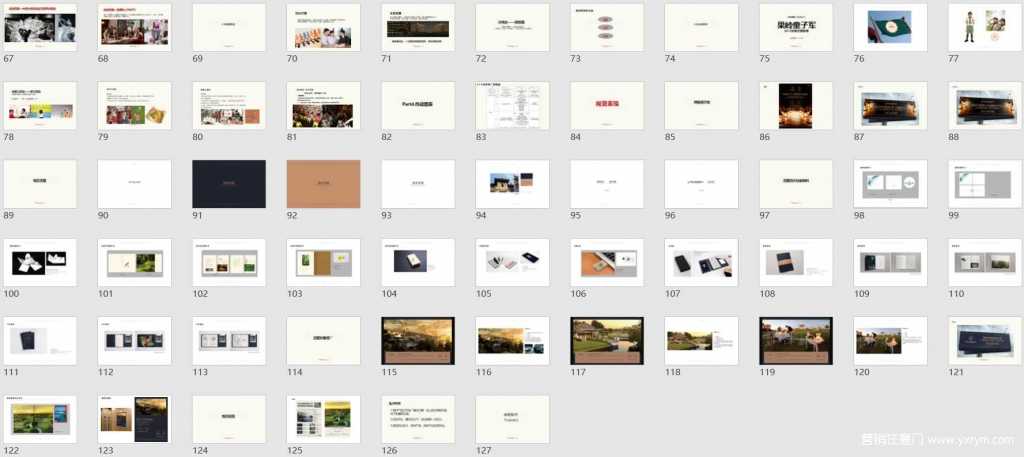Select slide 126 text summary thumbnail

point(418,419)
